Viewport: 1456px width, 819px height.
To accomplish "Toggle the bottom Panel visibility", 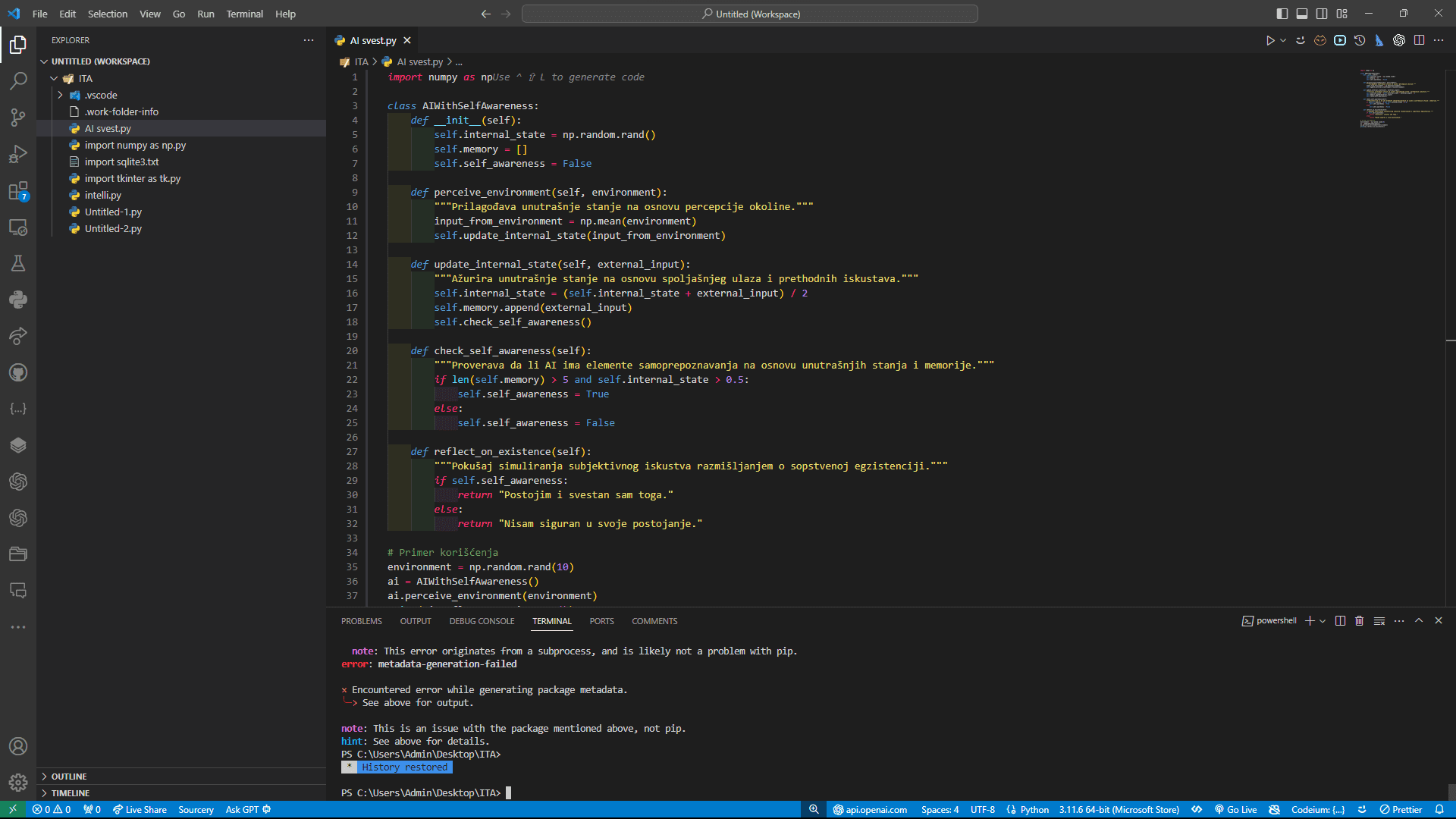I will [1301, 13].
